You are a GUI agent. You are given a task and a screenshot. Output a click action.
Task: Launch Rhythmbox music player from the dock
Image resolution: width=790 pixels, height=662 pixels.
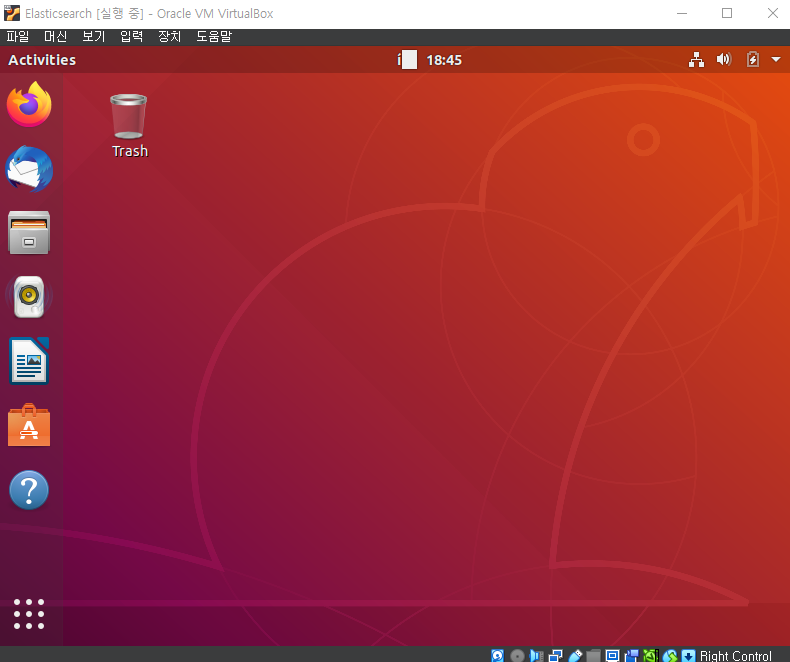click(29, 297)
